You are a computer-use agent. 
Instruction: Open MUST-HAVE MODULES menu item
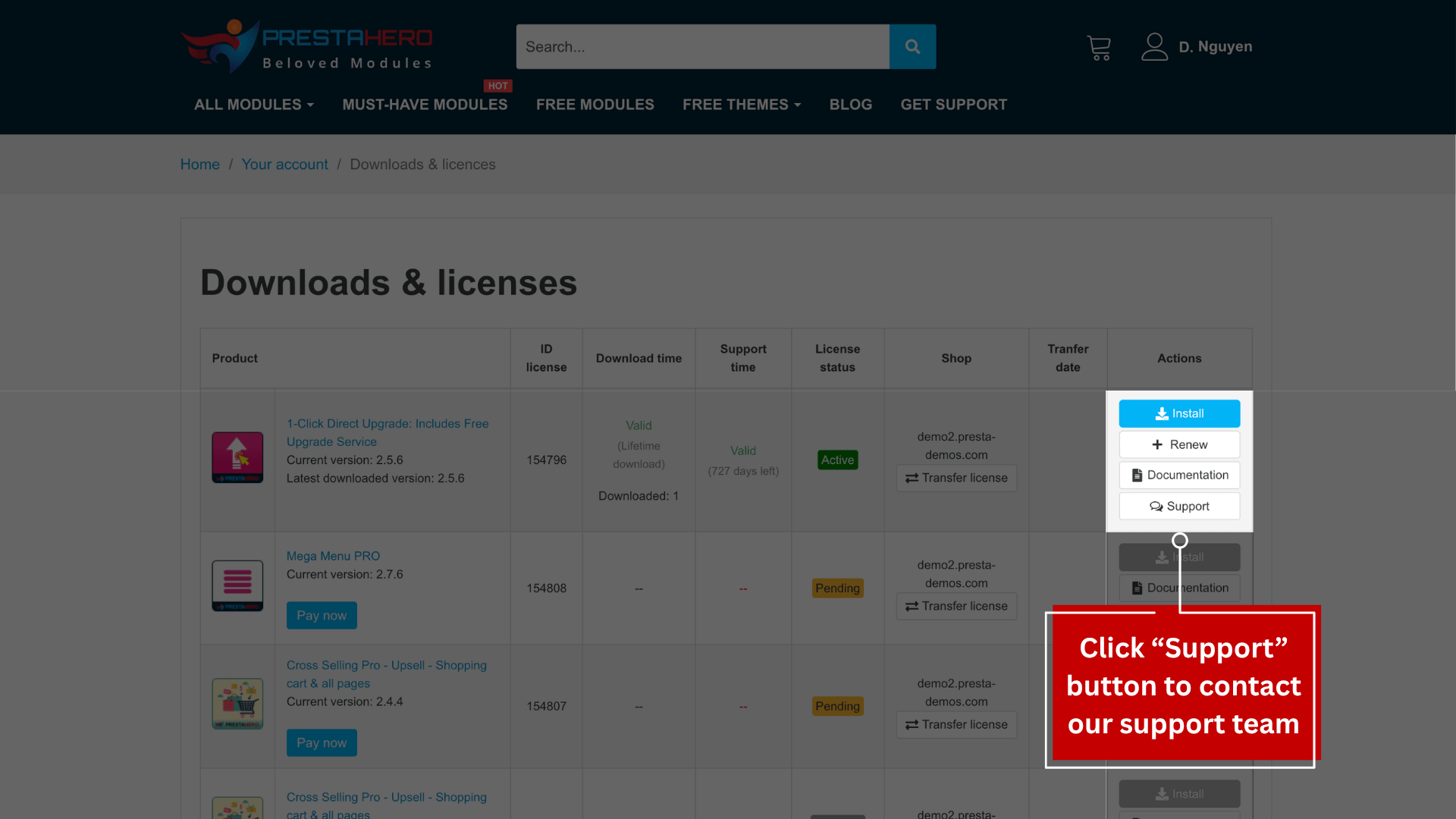[x=425, y=105]
